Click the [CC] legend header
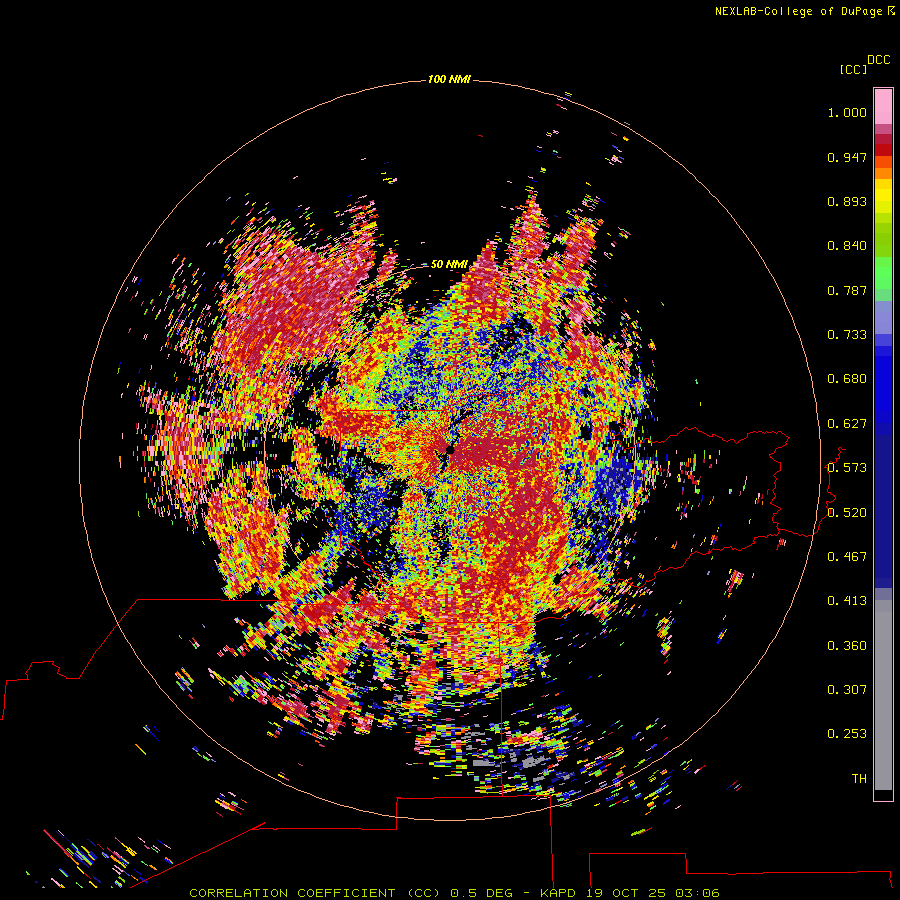This screenshot has height=900, width=900. (x=853, y=69)
